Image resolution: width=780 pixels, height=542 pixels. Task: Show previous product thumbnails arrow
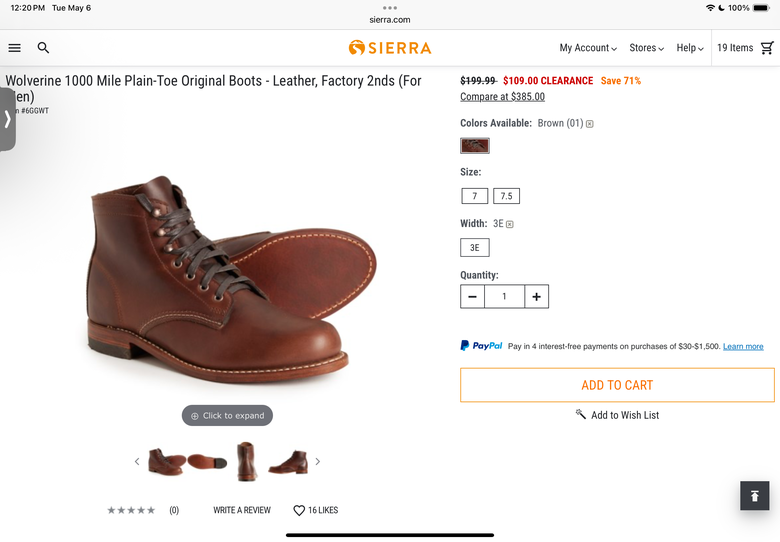point(137,461)
